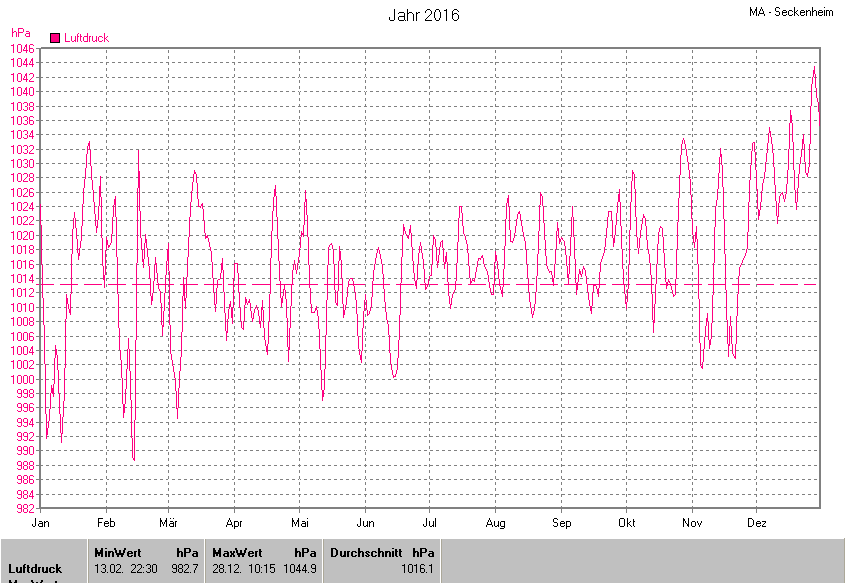Click the 1046 value on the y-axis
The image size is (845, 583).
[22, 48]
